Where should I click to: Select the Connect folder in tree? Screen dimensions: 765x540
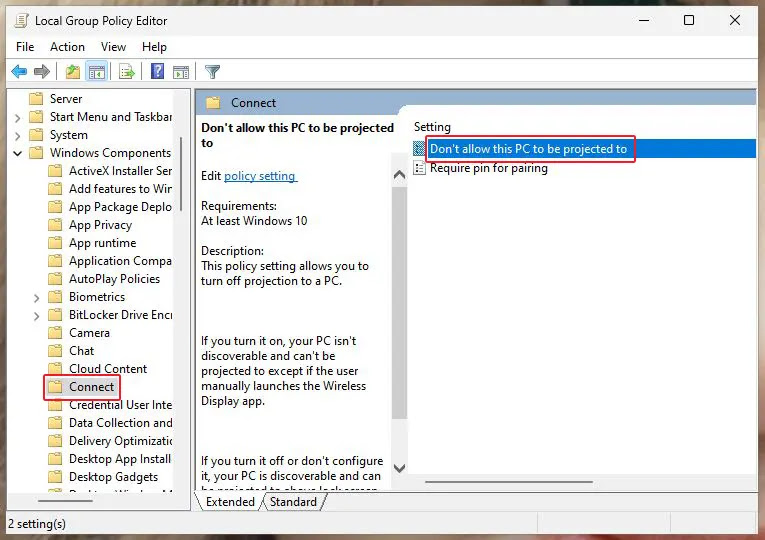click(x=91, y=387)
